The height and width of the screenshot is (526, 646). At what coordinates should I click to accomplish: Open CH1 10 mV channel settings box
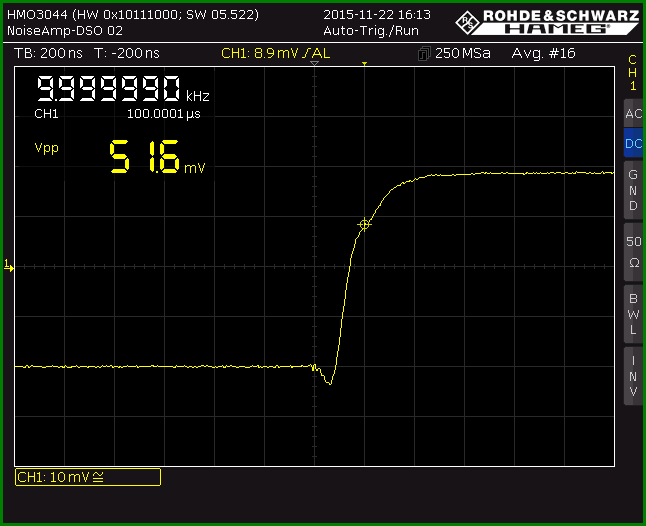point(88,477)
